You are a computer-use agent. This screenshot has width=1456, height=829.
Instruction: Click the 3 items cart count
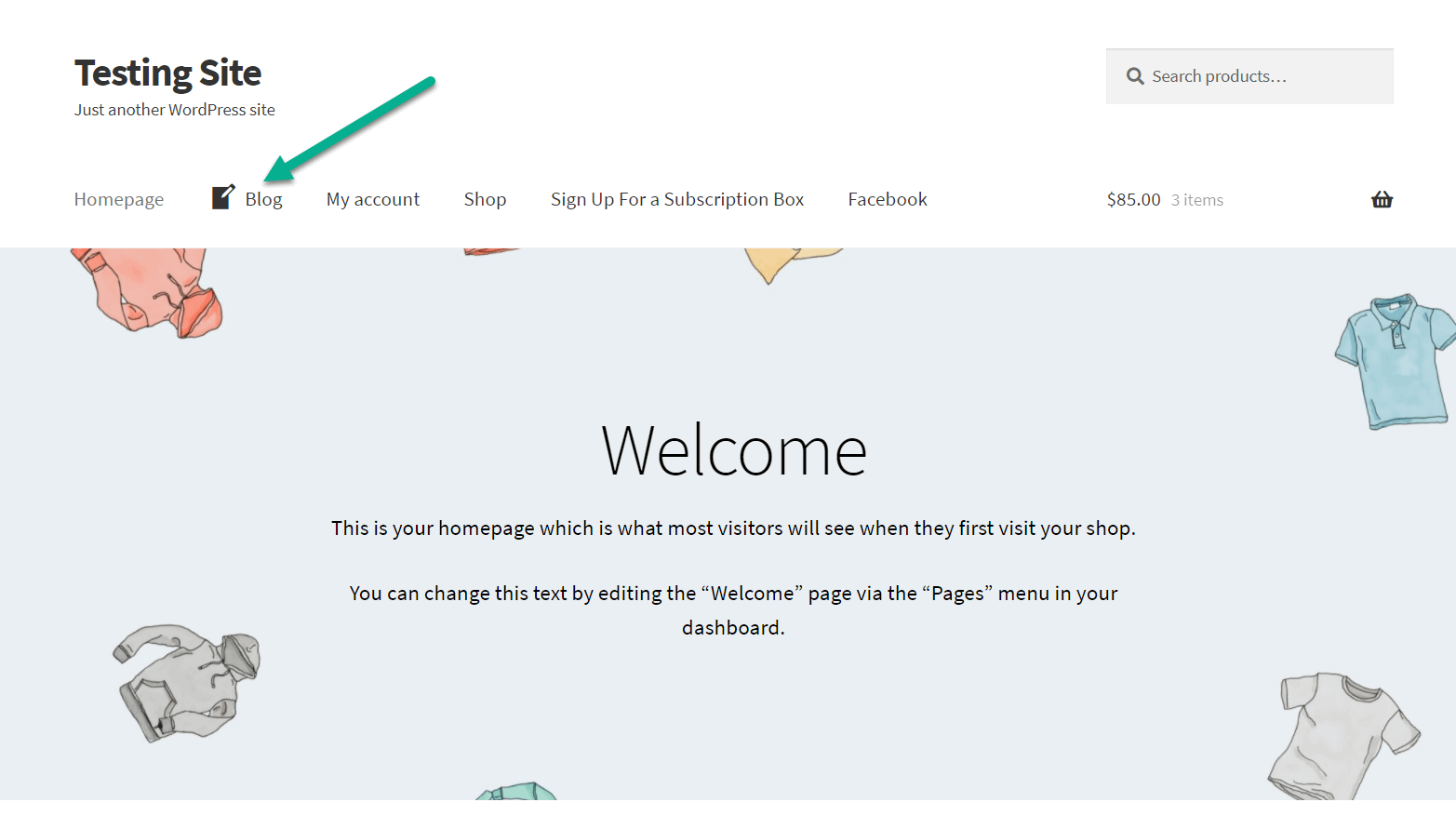pos(1196,200)
